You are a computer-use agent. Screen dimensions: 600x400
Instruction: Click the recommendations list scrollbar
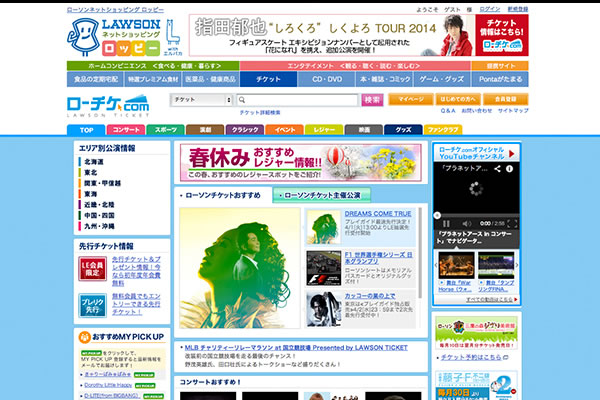click(420, 253)
